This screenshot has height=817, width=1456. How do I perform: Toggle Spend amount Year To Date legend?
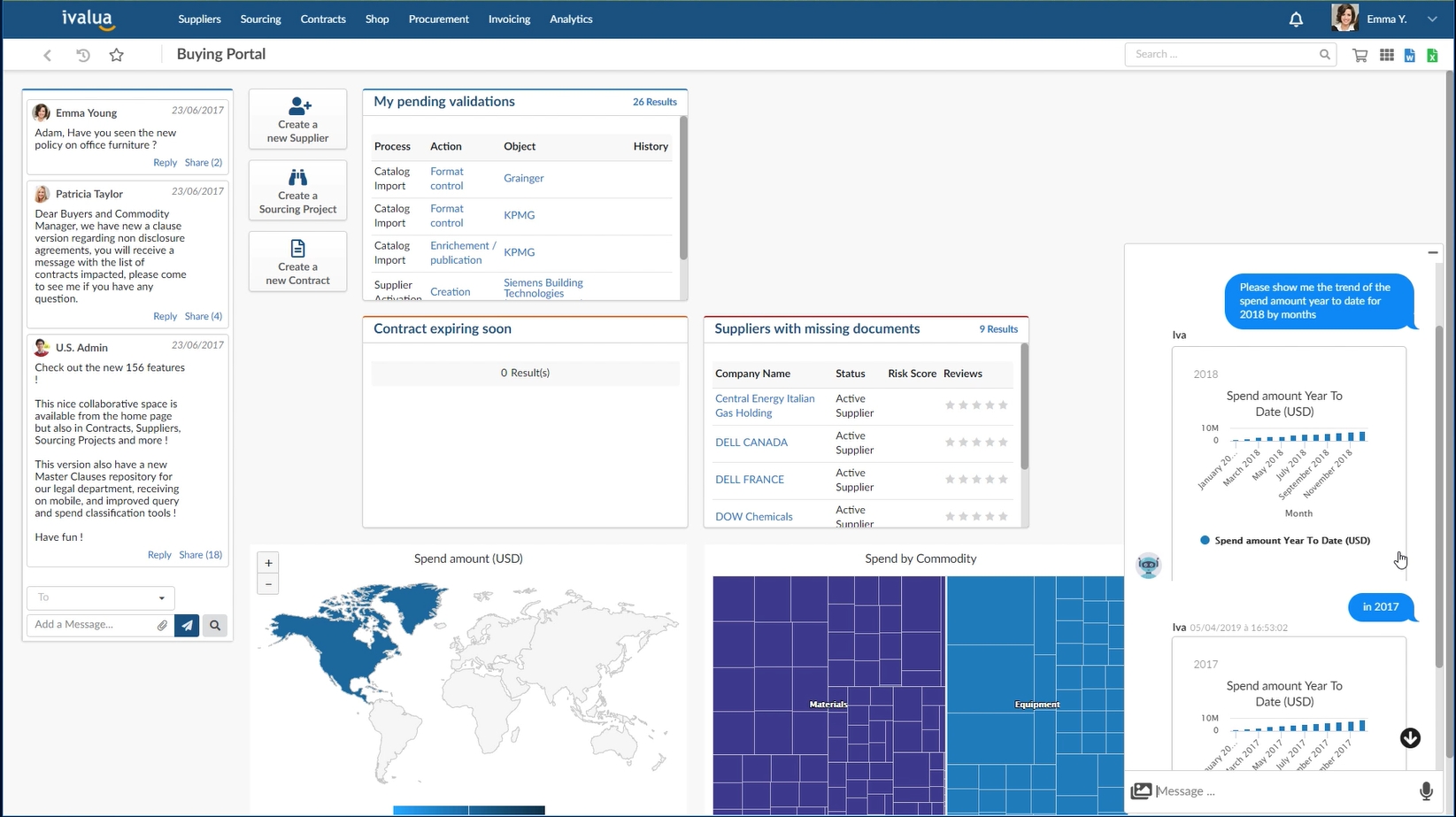[1285, 541]
